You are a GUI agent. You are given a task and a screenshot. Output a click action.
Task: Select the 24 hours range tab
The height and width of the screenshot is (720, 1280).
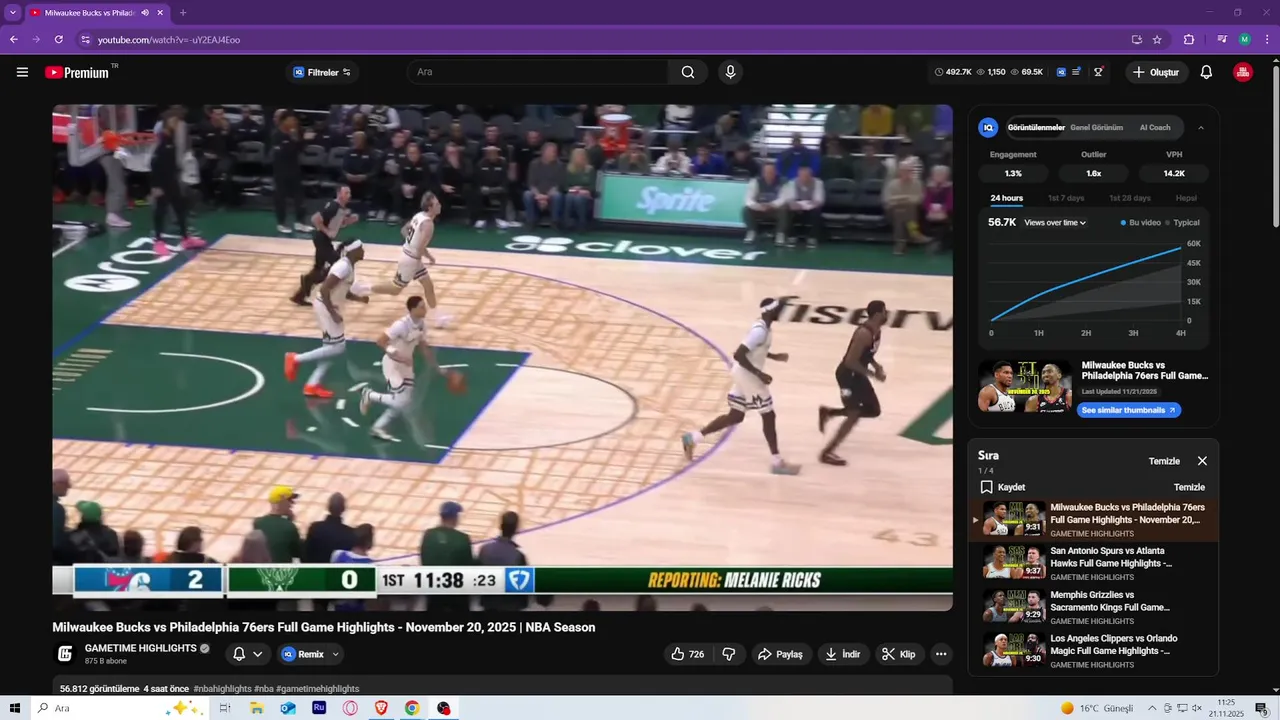(x=1007, y=198)
